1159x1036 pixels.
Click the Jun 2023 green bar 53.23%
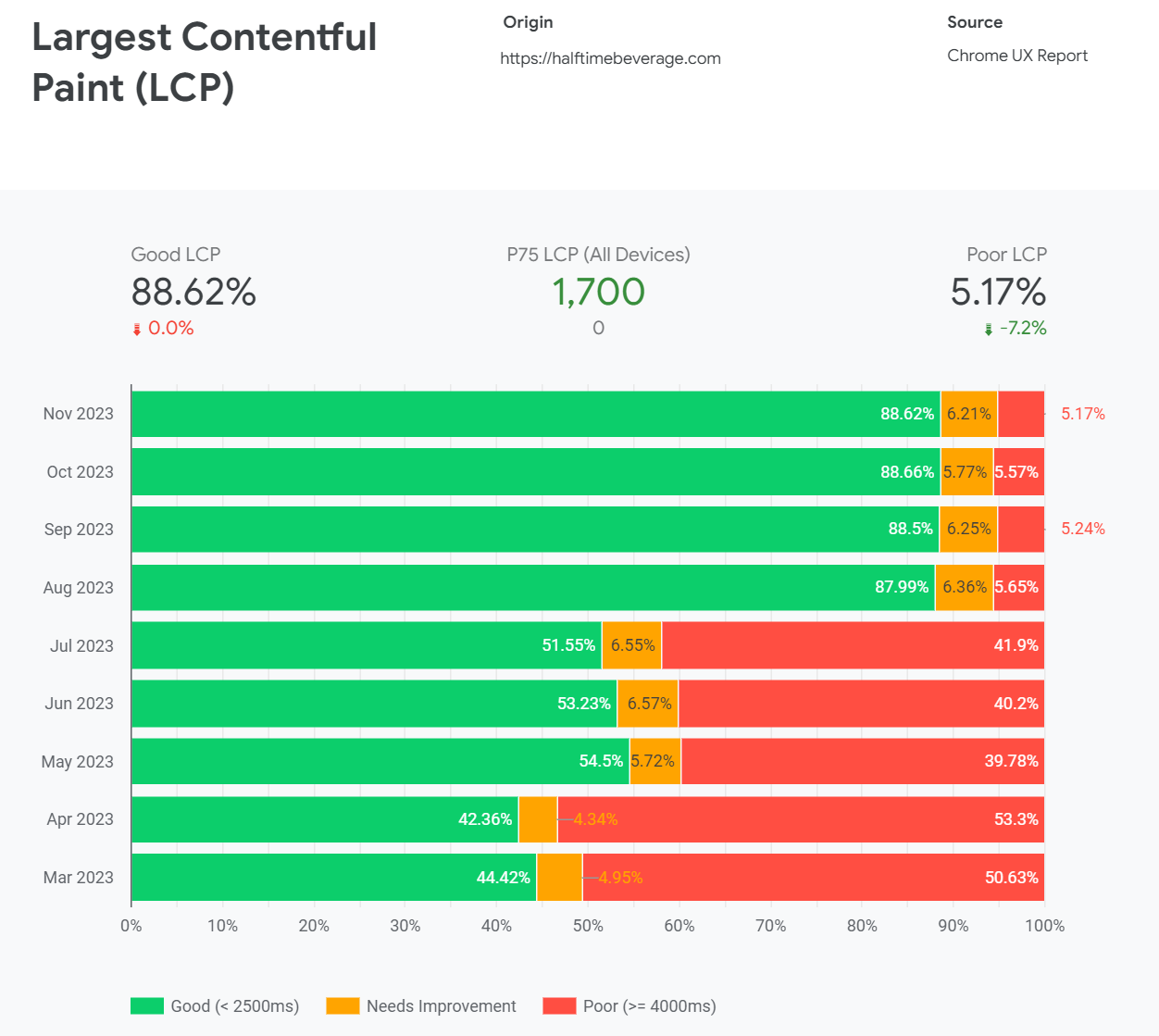[374, 704]
